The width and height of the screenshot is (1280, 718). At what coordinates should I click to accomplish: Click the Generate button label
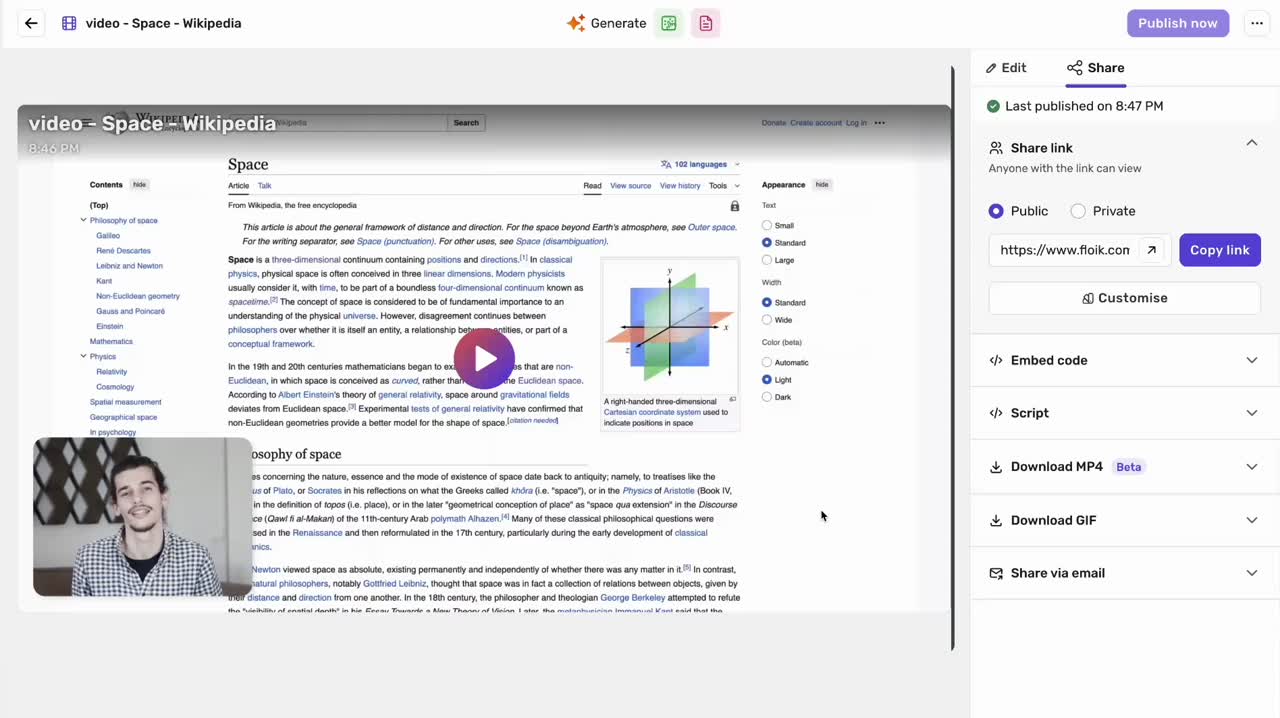618,23
